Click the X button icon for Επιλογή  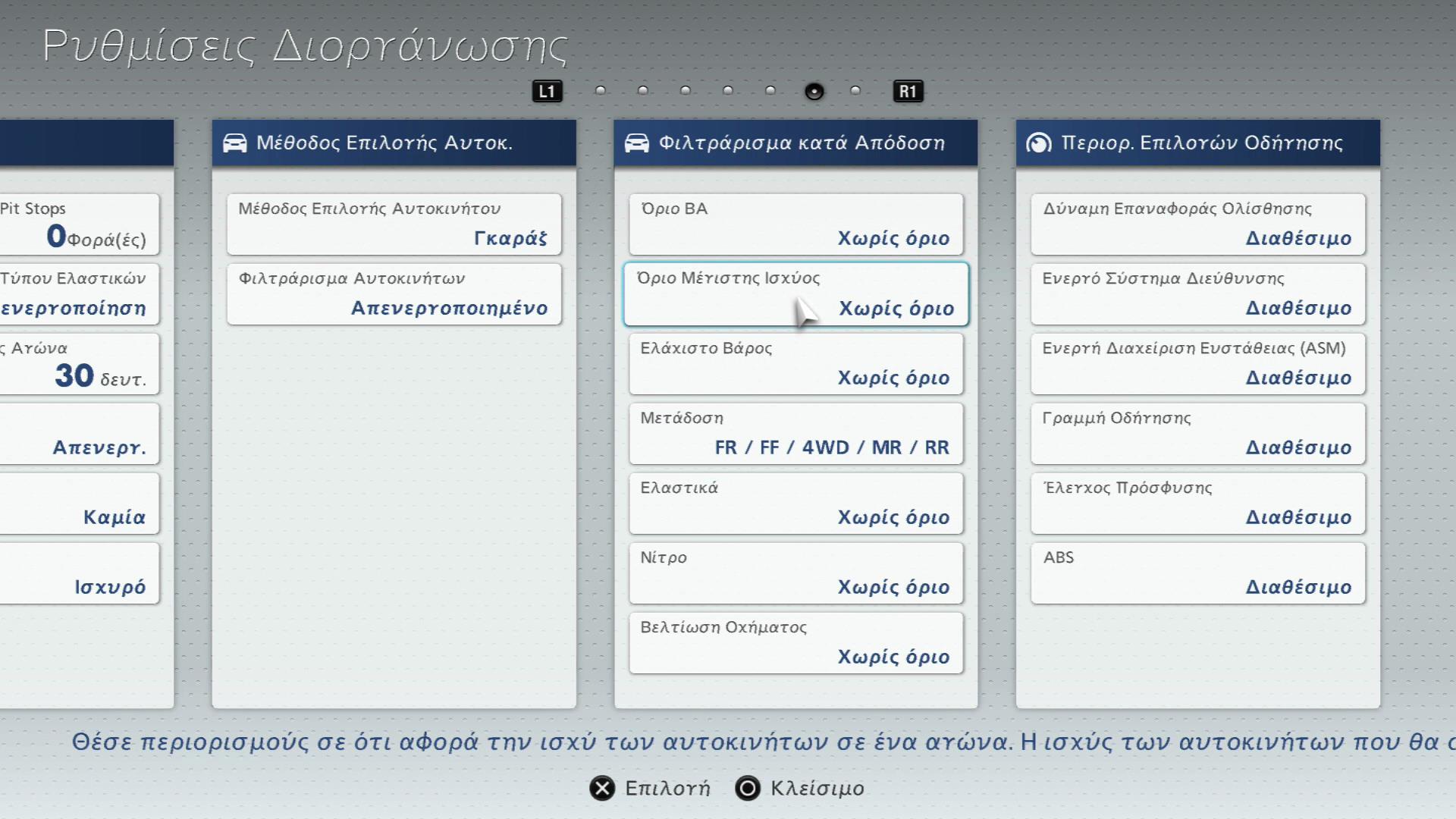(x=602, y=789)
